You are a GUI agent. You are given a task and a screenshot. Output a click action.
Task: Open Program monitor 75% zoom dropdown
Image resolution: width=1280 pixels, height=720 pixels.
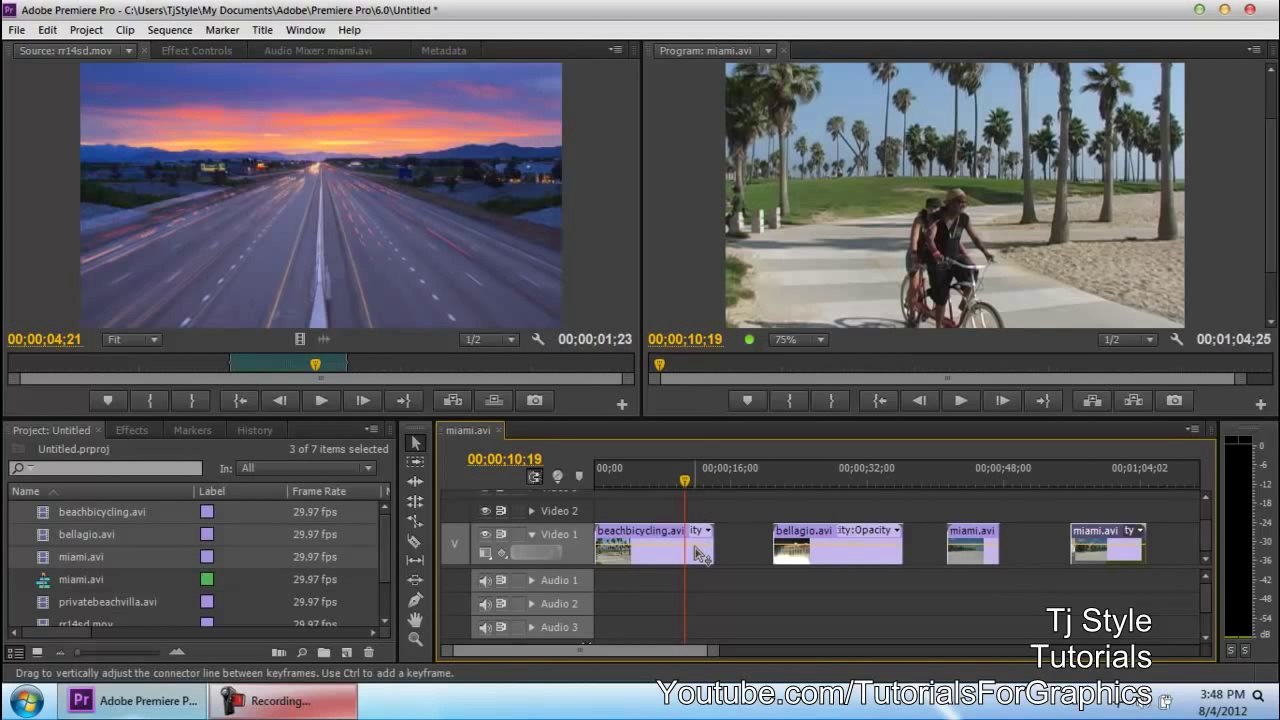pyautogui.click(x=797, y=340)
